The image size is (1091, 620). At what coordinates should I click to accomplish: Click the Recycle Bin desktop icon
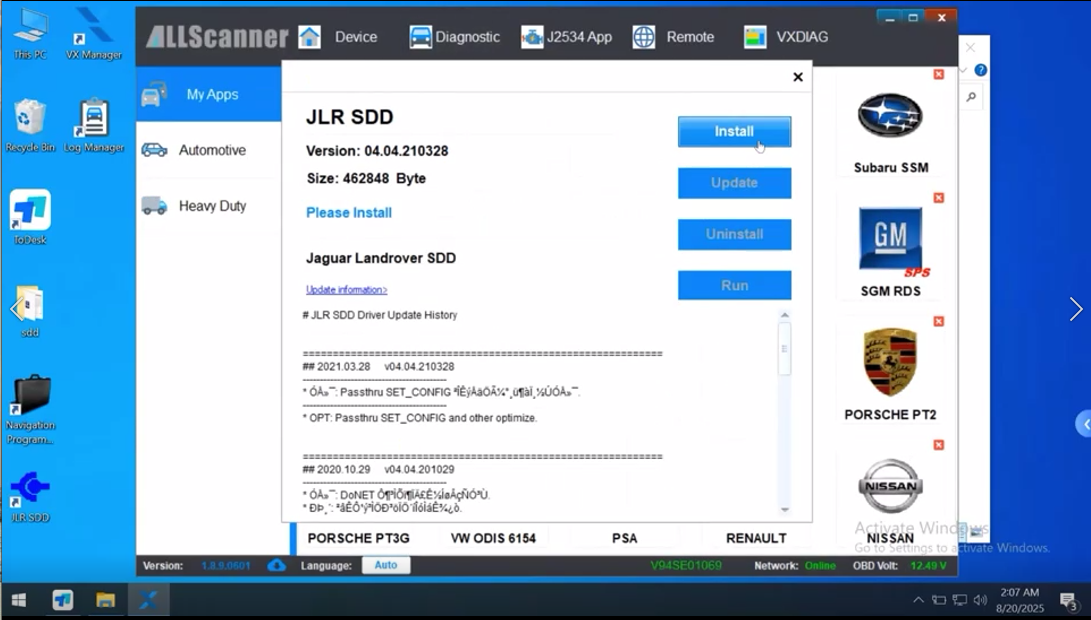30,125
